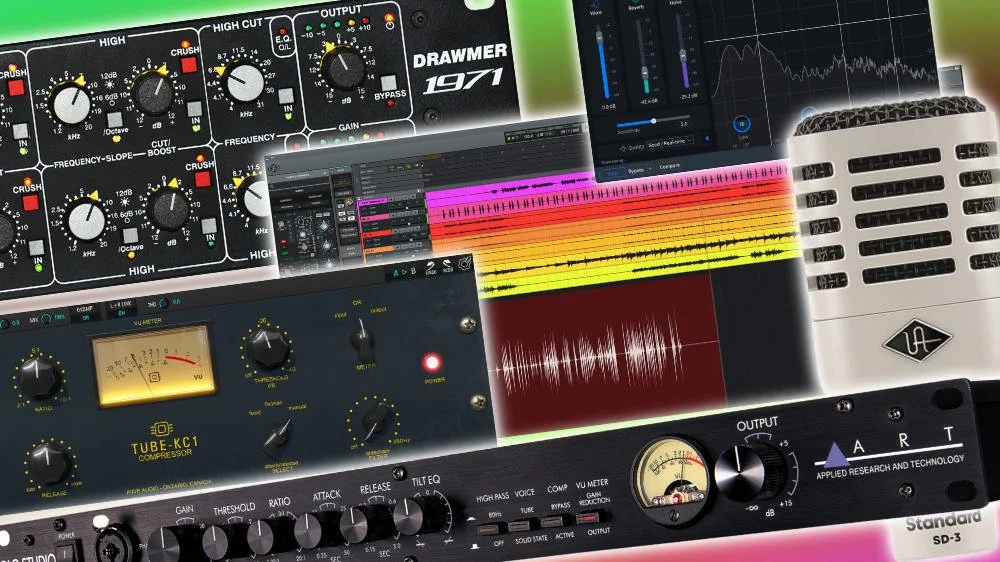Click the ART rack THRESHOLD knob
Screen dimensions: 1000x562
pos(214,541)
